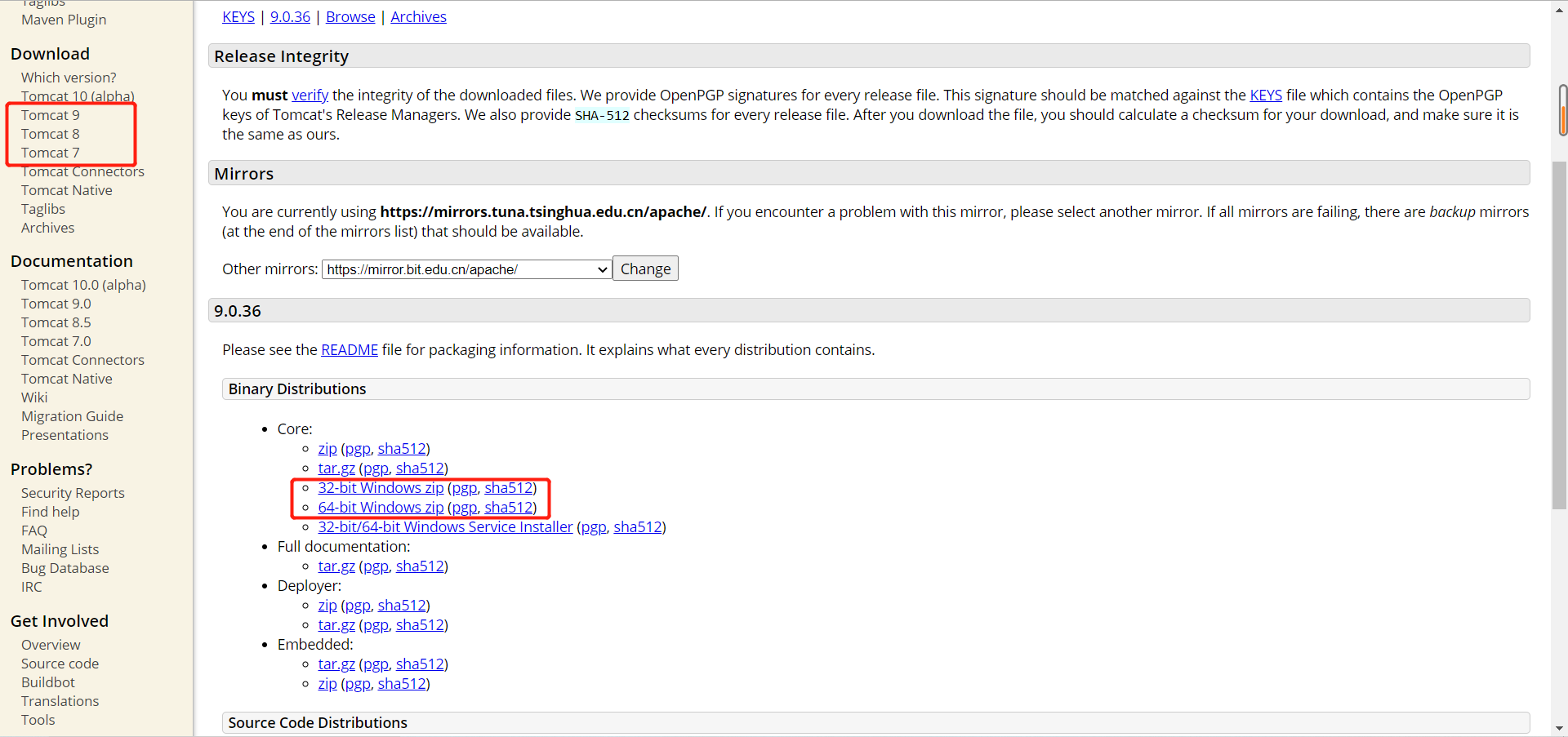Viewport: 1568px width, 737px height.
Task: Open Service Installer sha512 checksum
Action: (x=638, y=527)
